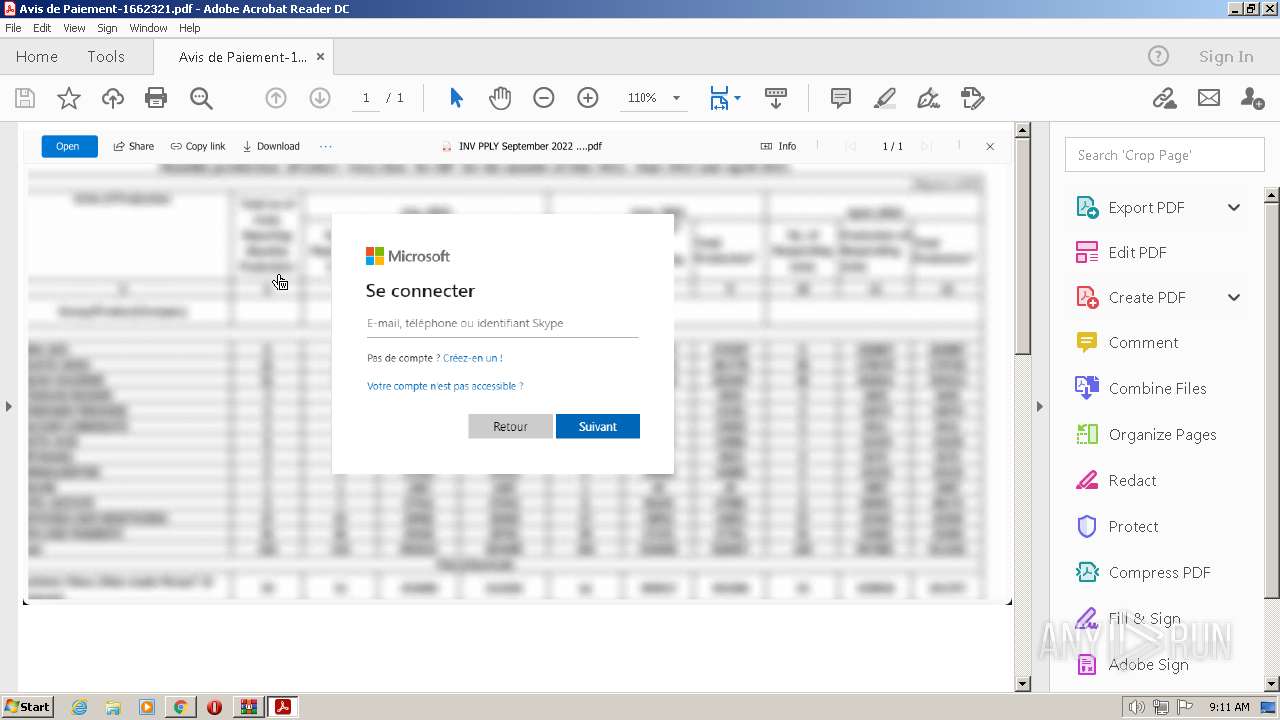Open the Window menu
Screen dimensions: 1280x720
click(148, 28)
